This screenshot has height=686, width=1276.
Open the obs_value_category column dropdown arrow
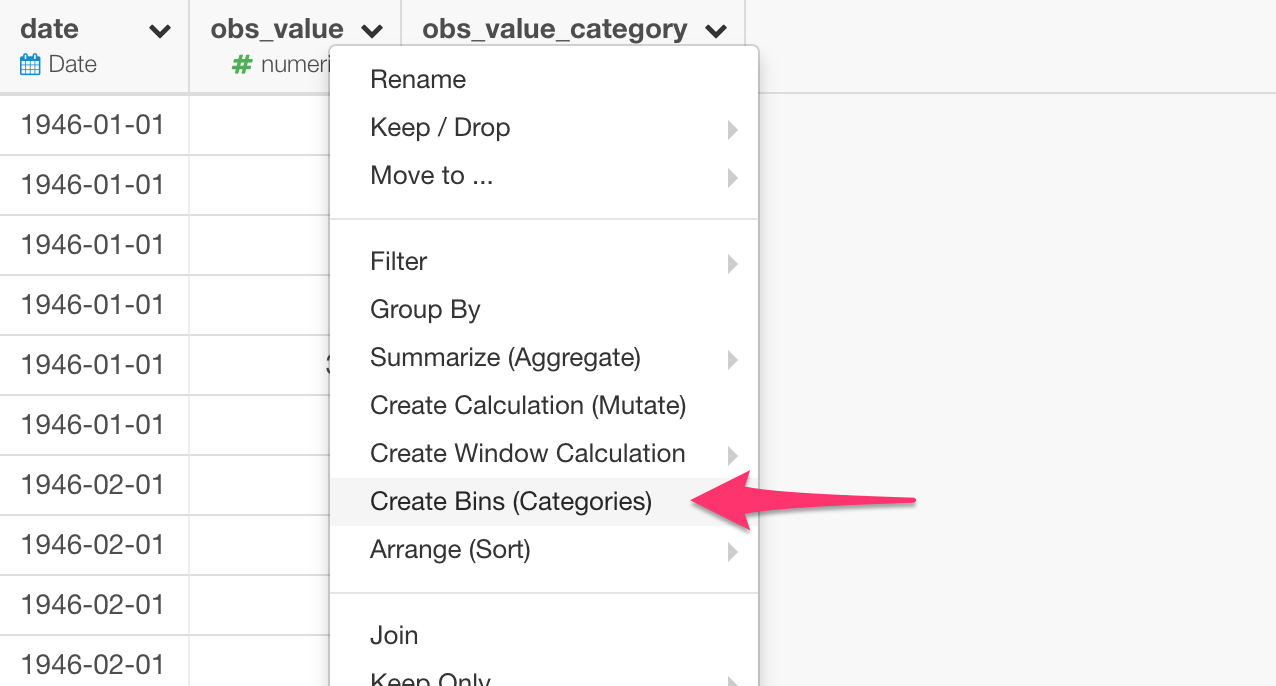tap(716, 32)
